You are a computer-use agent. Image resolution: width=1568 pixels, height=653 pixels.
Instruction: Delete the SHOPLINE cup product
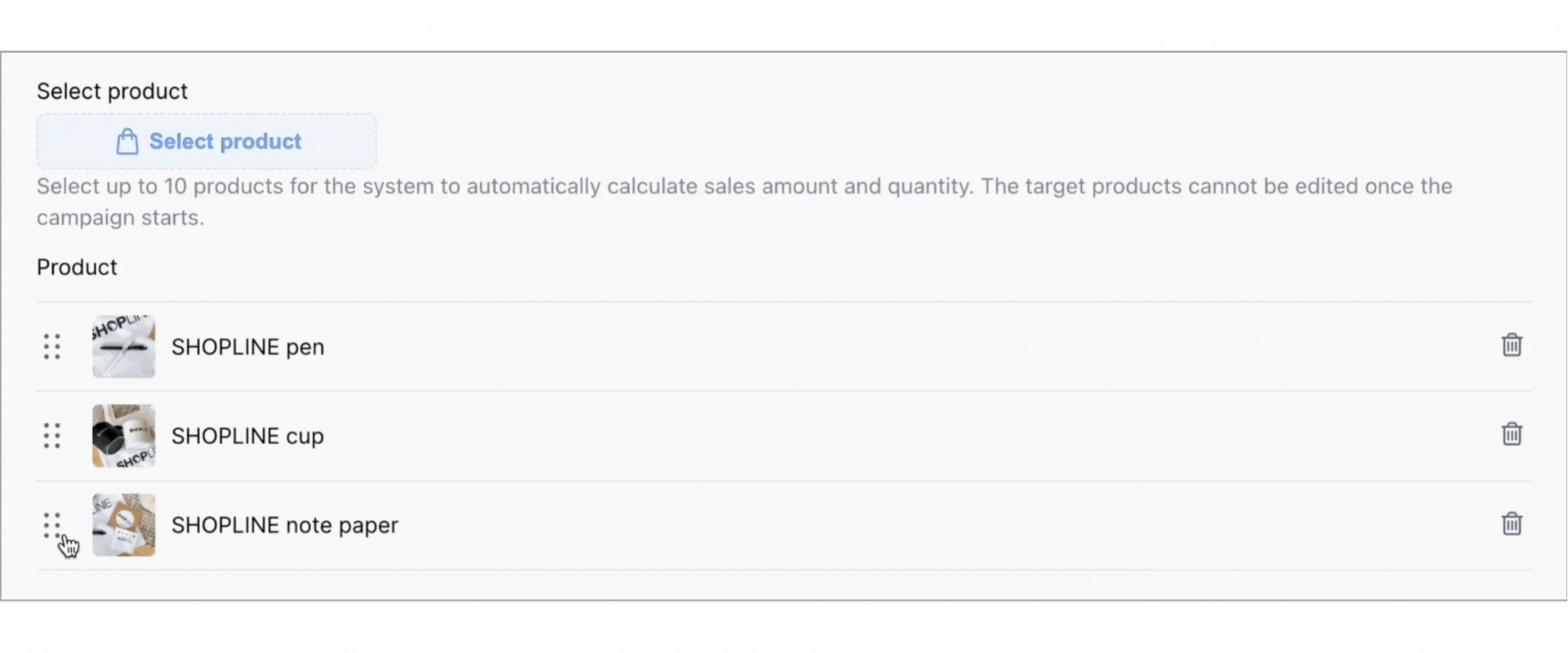tap(1512, 434)
